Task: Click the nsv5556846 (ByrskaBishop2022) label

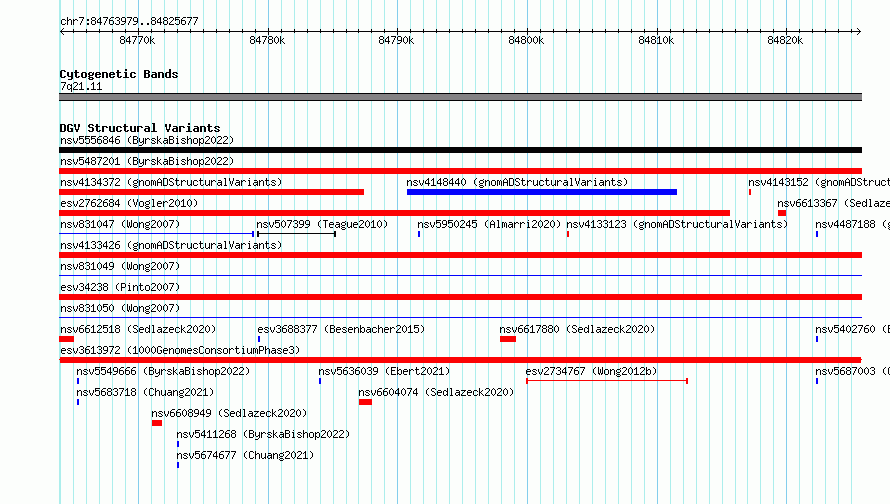Action: click(x=147, y=140)
